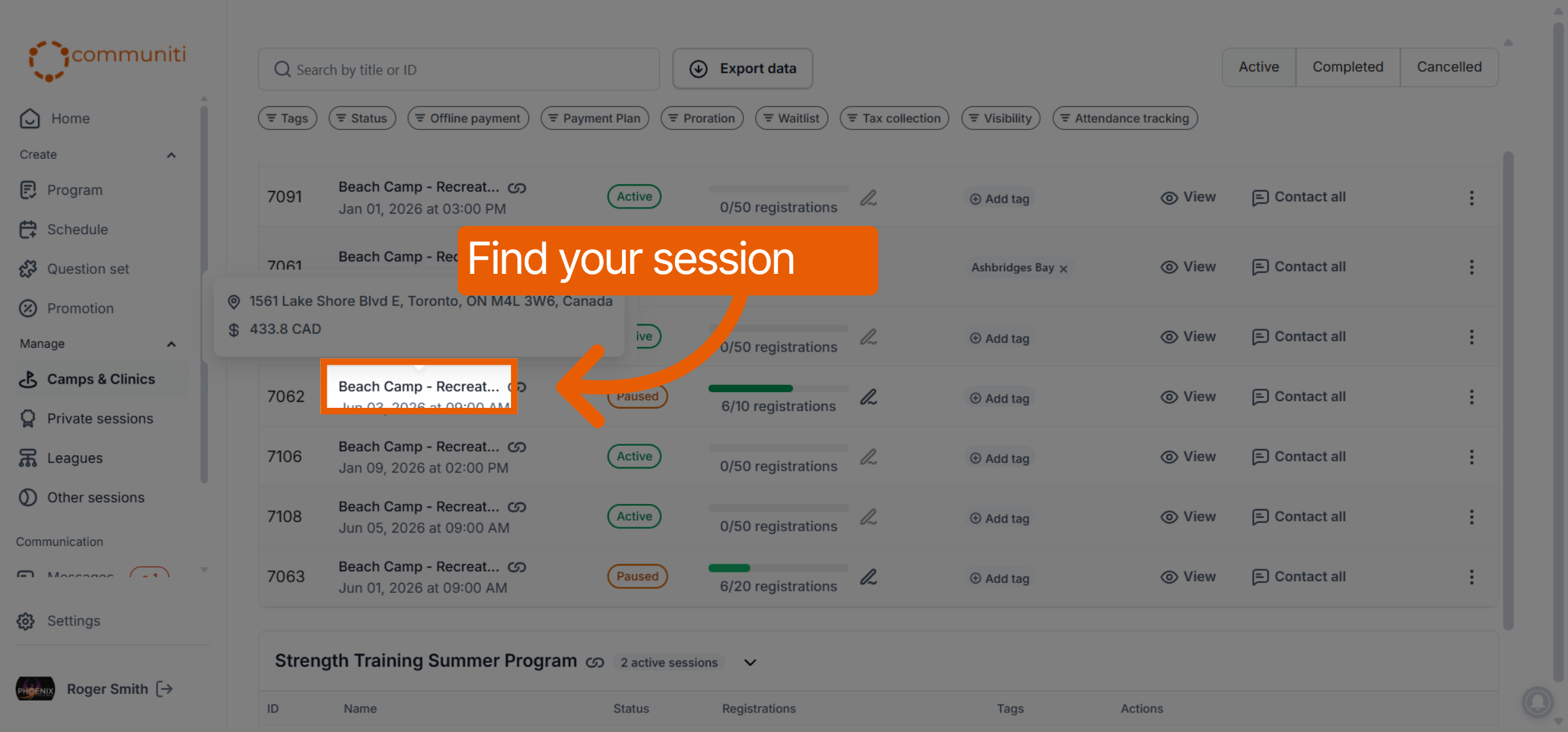Toggle the Attendance tracking filter chip
This screenshot has height=732, width=1568.
(1124, 118)
